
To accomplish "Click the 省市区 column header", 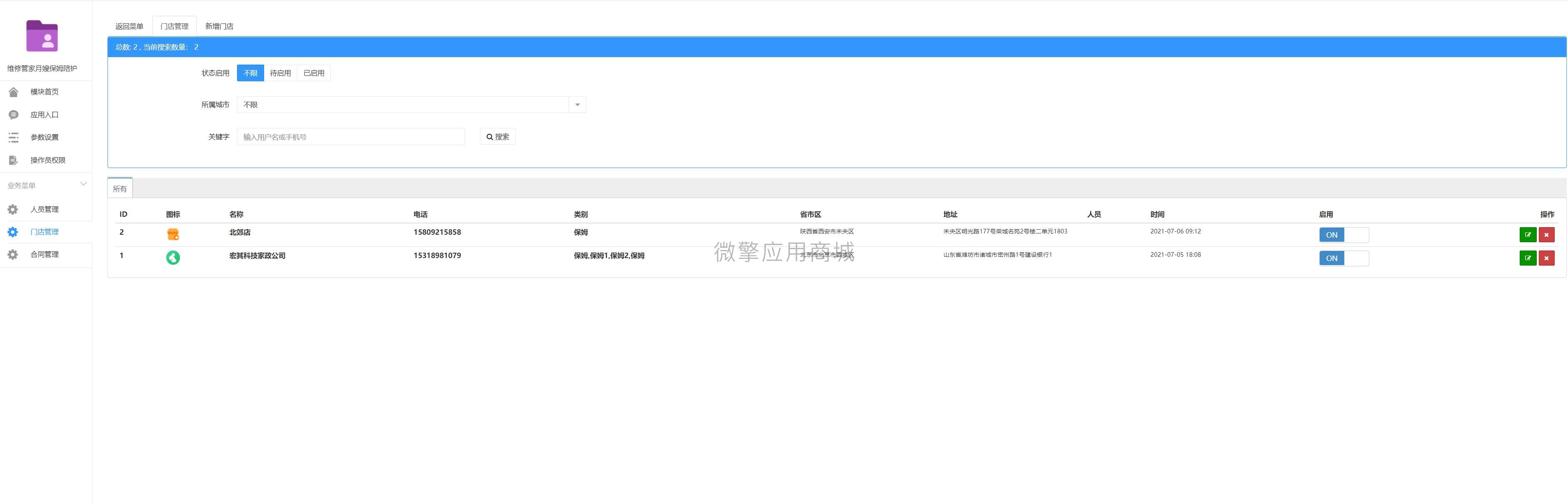I will coord(810,215).
